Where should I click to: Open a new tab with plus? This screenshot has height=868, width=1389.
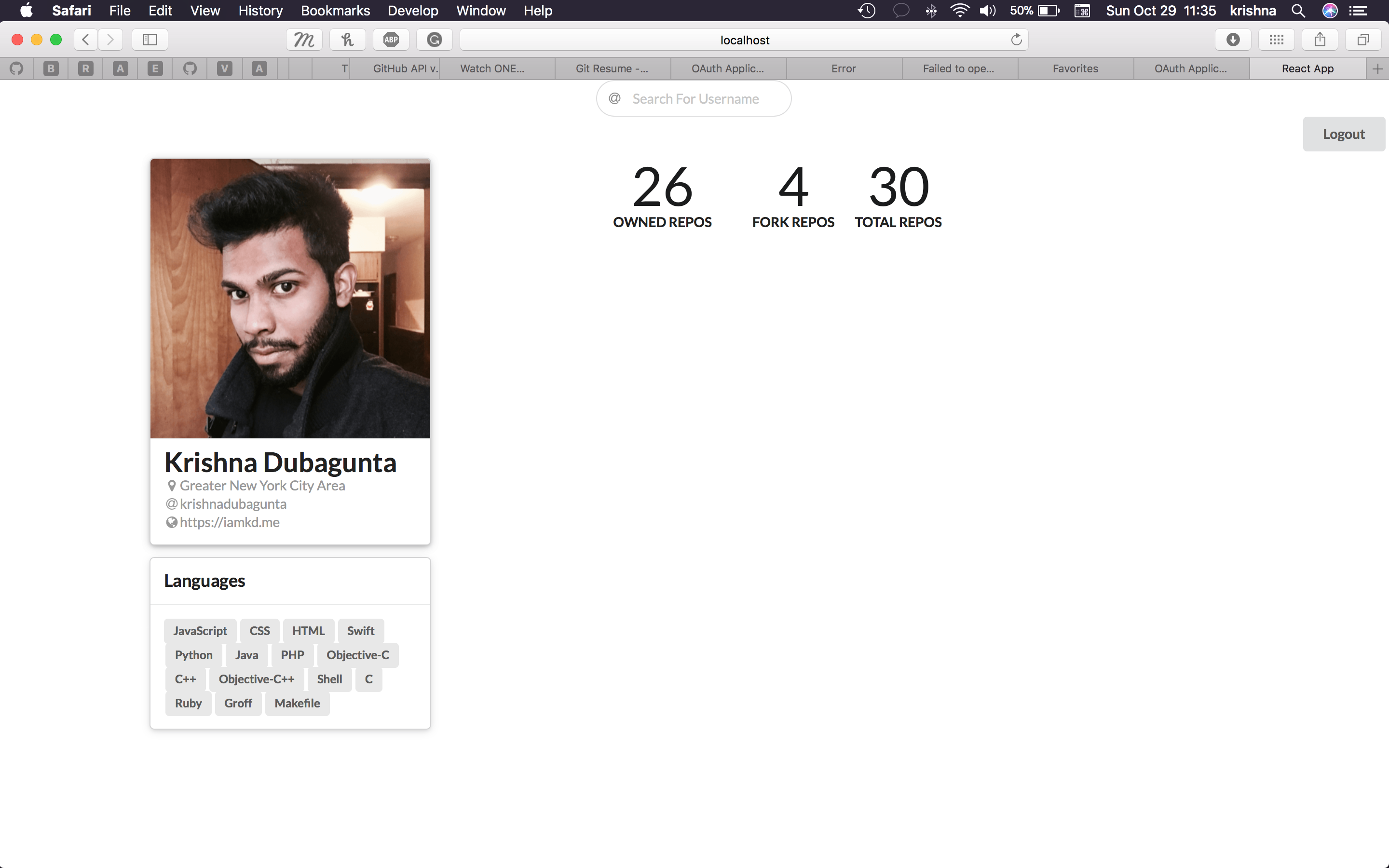pos(1377,69)
